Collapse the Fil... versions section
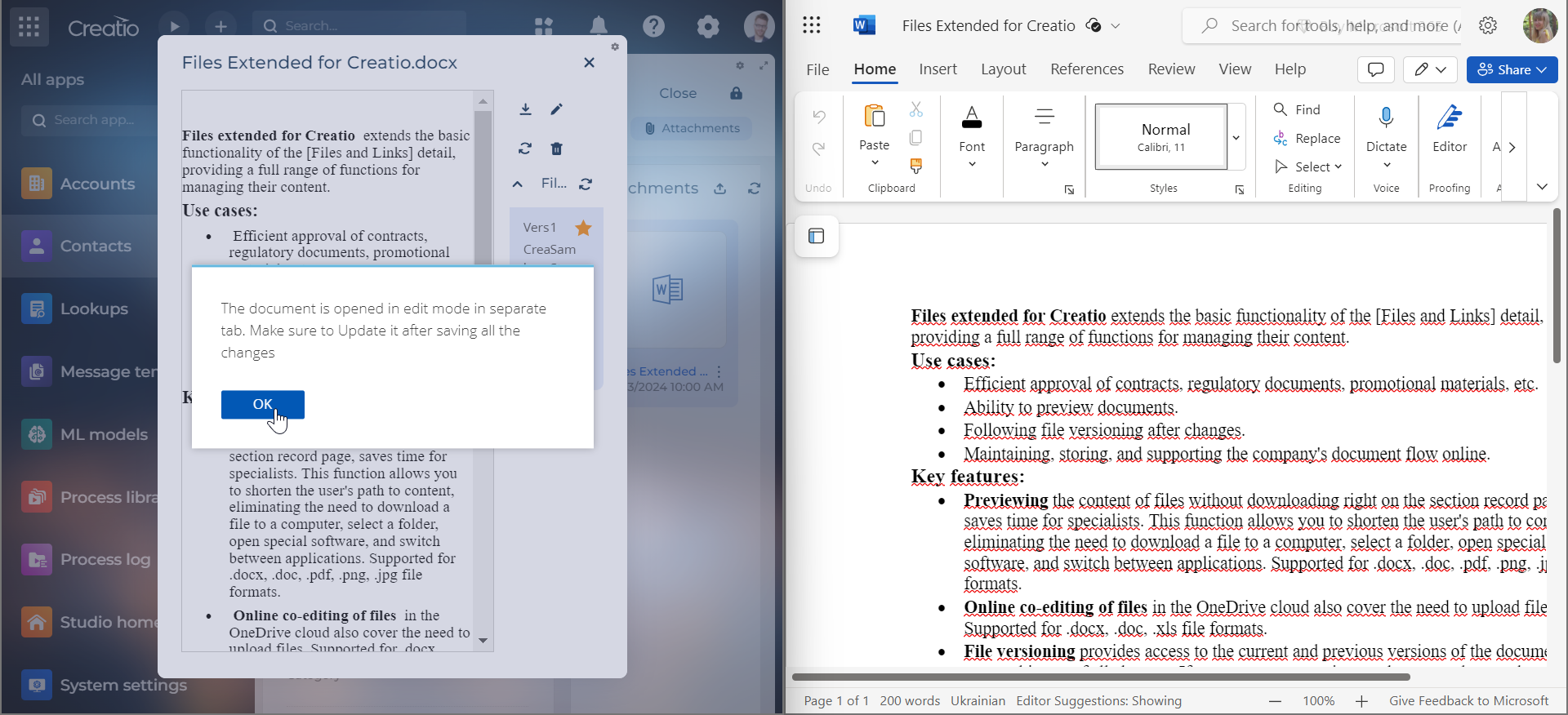The height and width of the screenshot is (715, 1568). [518, 184]
